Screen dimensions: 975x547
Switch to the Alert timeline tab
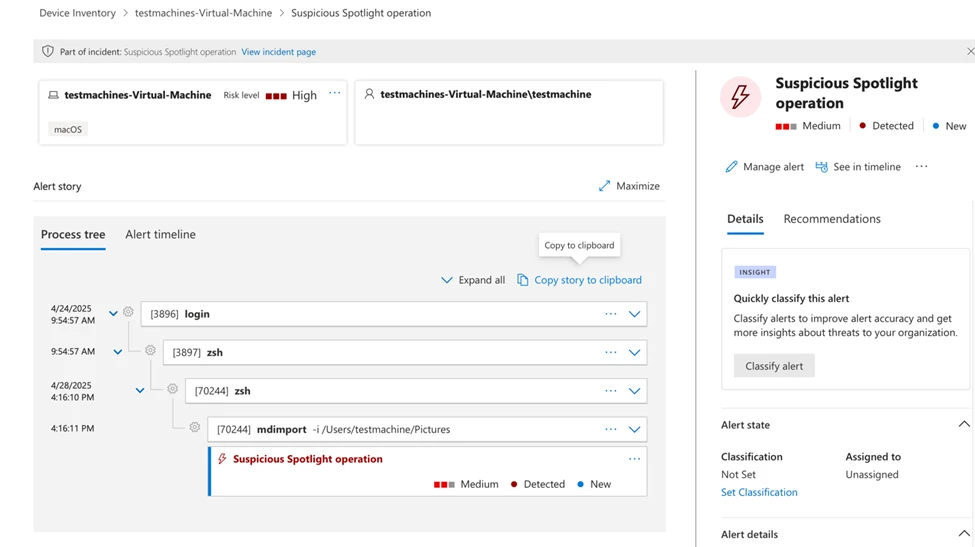tap(160, 234)
